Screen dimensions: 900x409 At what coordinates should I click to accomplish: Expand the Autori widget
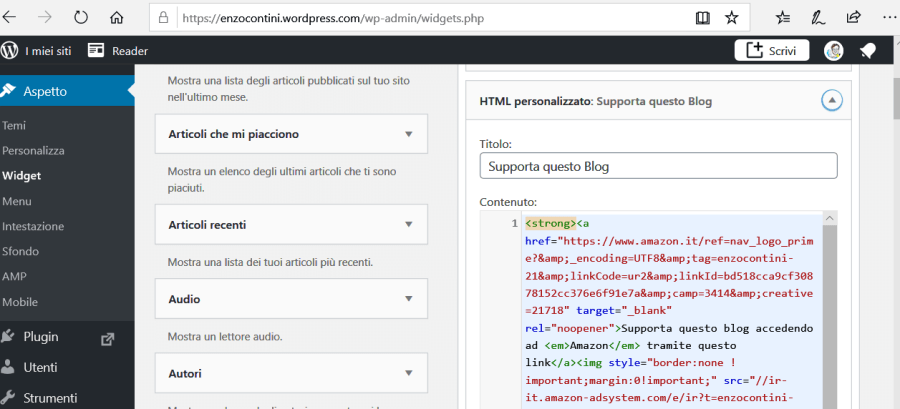(408, 373)
